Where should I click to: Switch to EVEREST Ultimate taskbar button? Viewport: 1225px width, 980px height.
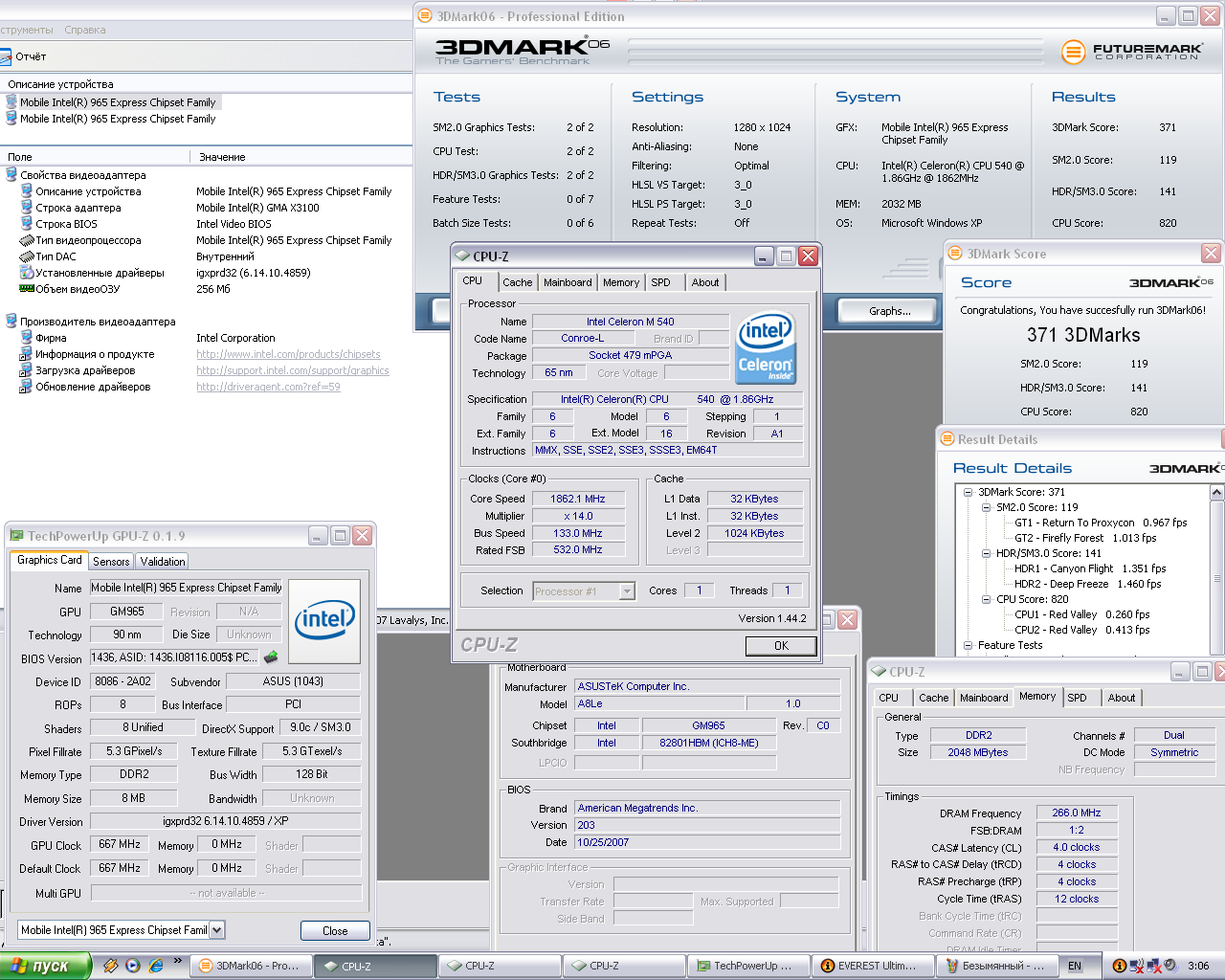point(872,966)
